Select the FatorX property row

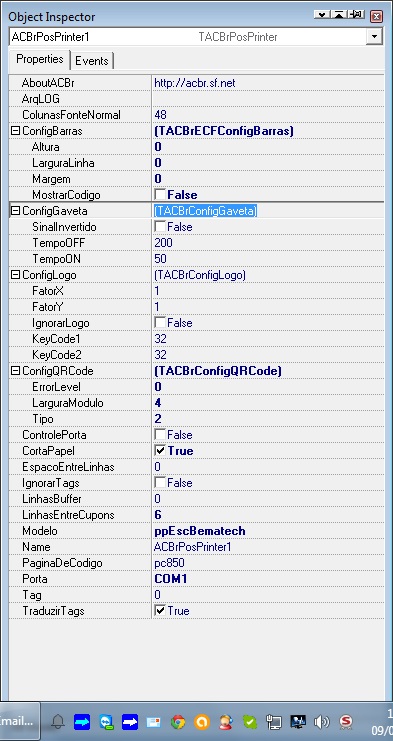click(196, 291)
